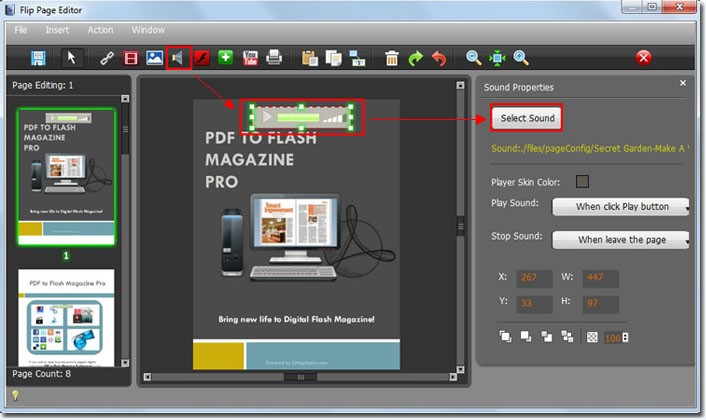
Task: Click the X position field
Action: [x=534, y=278]
